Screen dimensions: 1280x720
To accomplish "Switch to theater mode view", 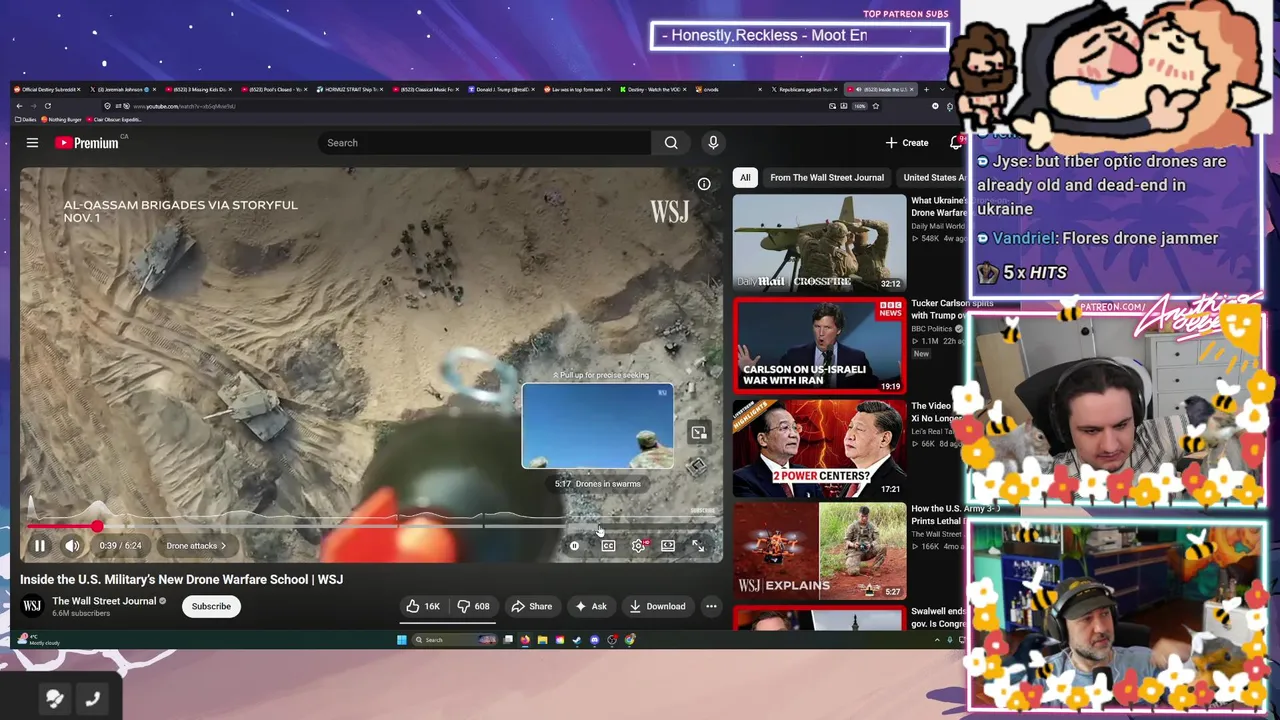I will 668,546.
